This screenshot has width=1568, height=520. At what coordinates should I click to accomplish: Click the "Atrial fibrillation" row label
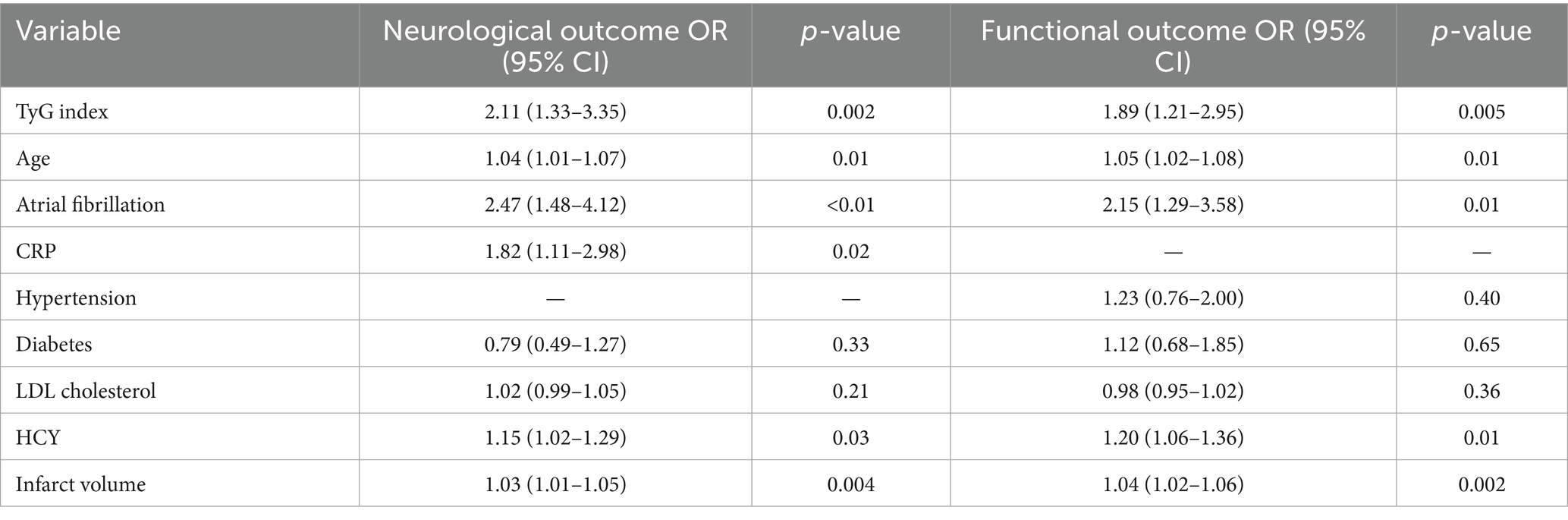pyautogui.click(x=90, y=205)
